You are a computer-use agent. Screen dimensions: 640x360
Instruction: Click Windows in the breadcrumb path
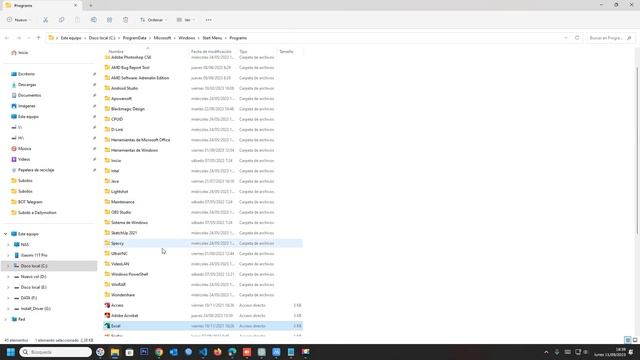[187, 38]
